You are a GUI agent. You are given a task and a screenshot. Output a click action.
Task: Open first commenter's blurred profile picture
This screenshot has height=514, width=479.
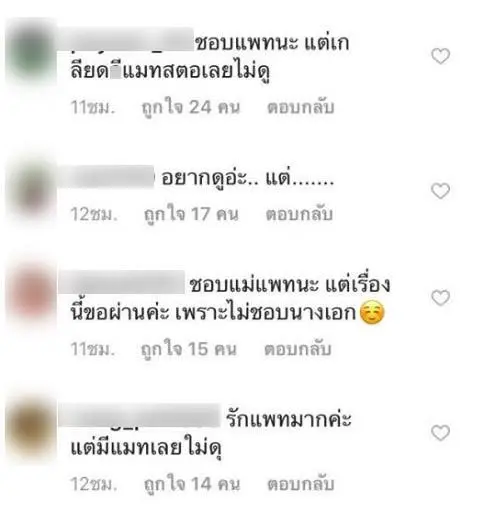point(31,53)
